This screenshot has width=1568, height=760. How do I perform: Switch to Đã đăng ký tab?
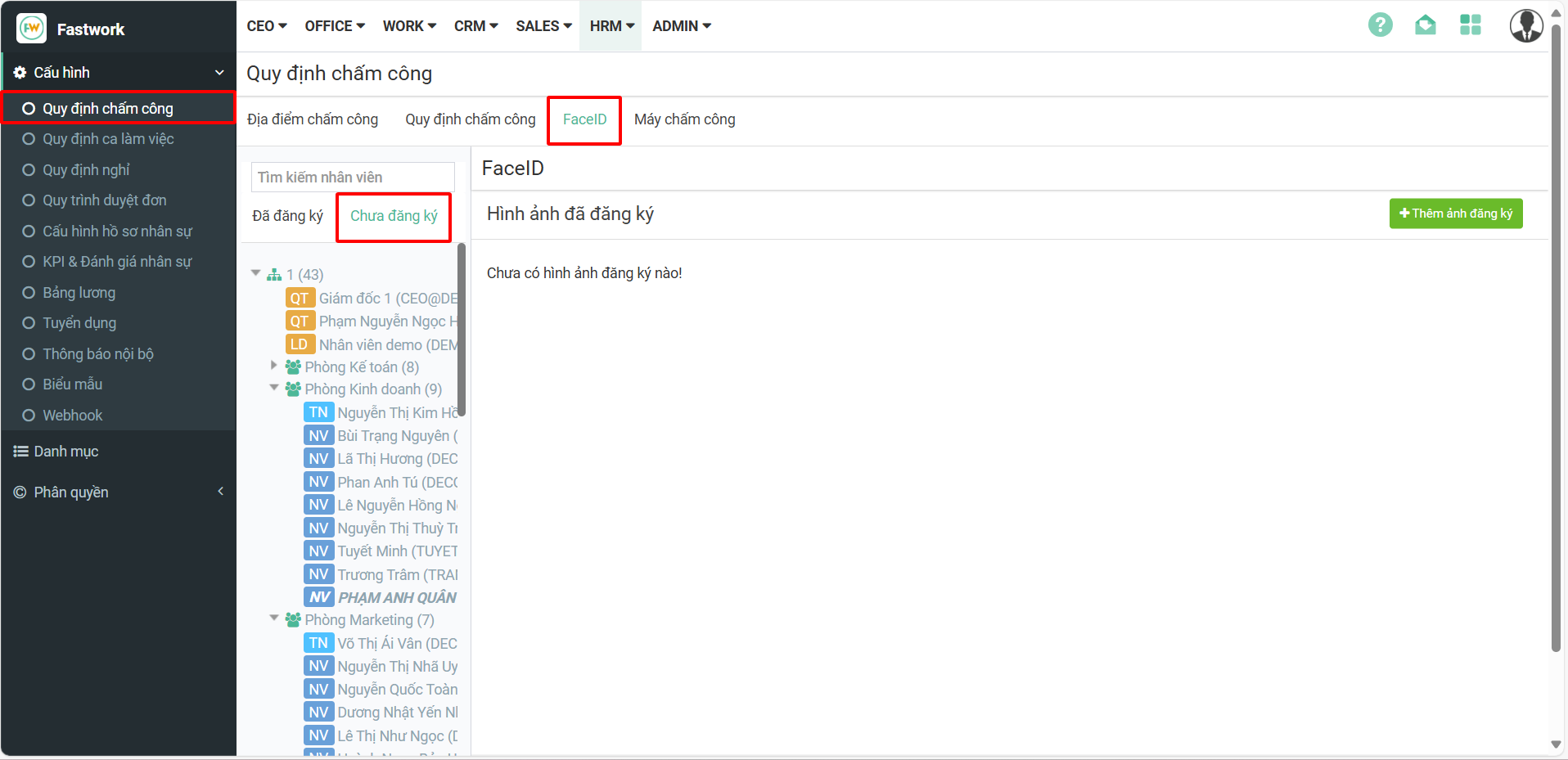287,216
